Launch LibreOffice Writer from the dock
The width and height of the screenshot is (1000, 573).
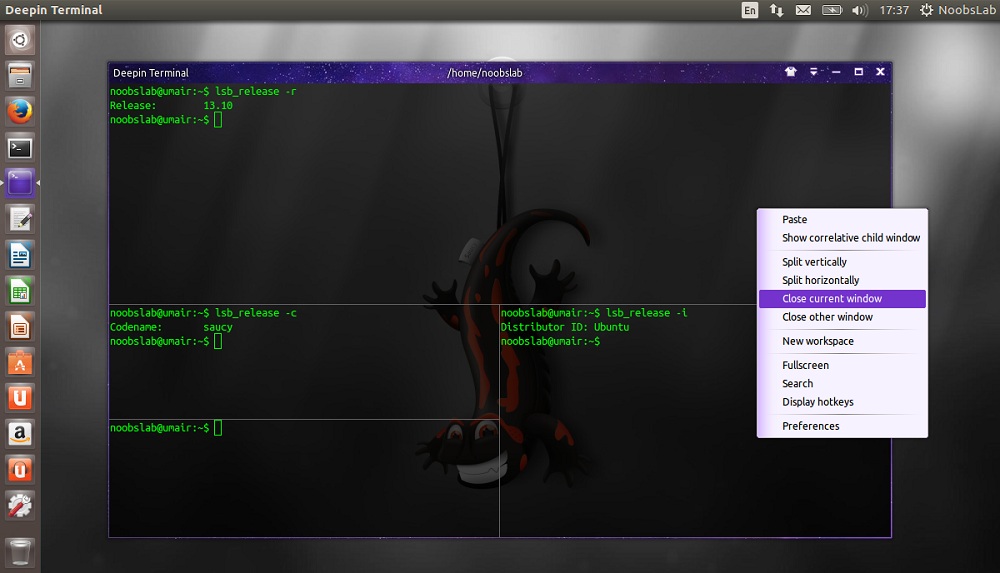20,256
